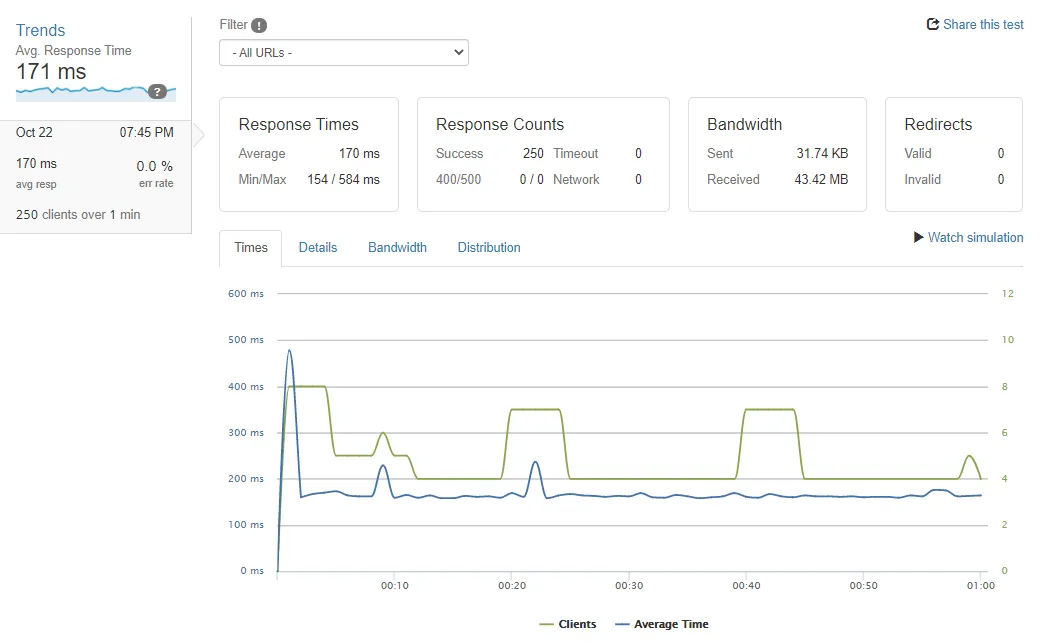Open the Bandwidth tab
The image size is (1057, 642).
[x=397, y=247]
